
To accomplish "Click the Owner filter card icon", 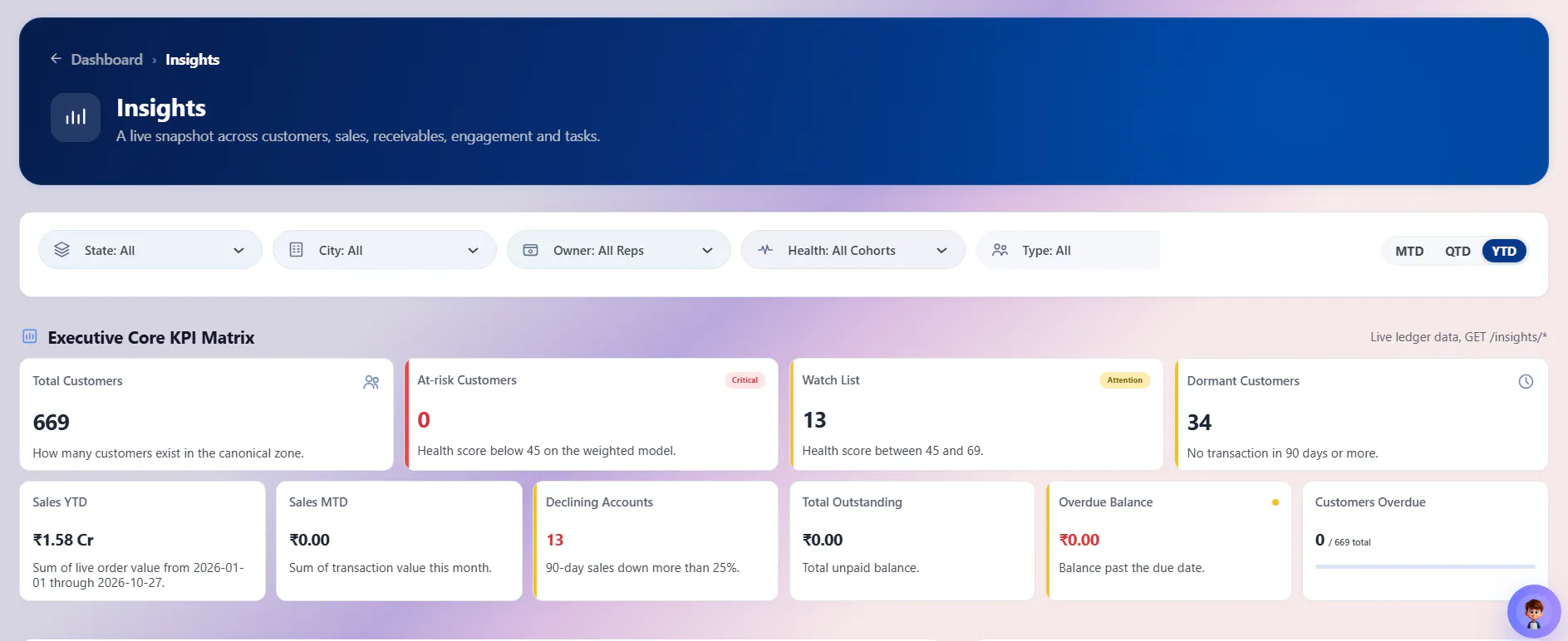I will 530,250.
